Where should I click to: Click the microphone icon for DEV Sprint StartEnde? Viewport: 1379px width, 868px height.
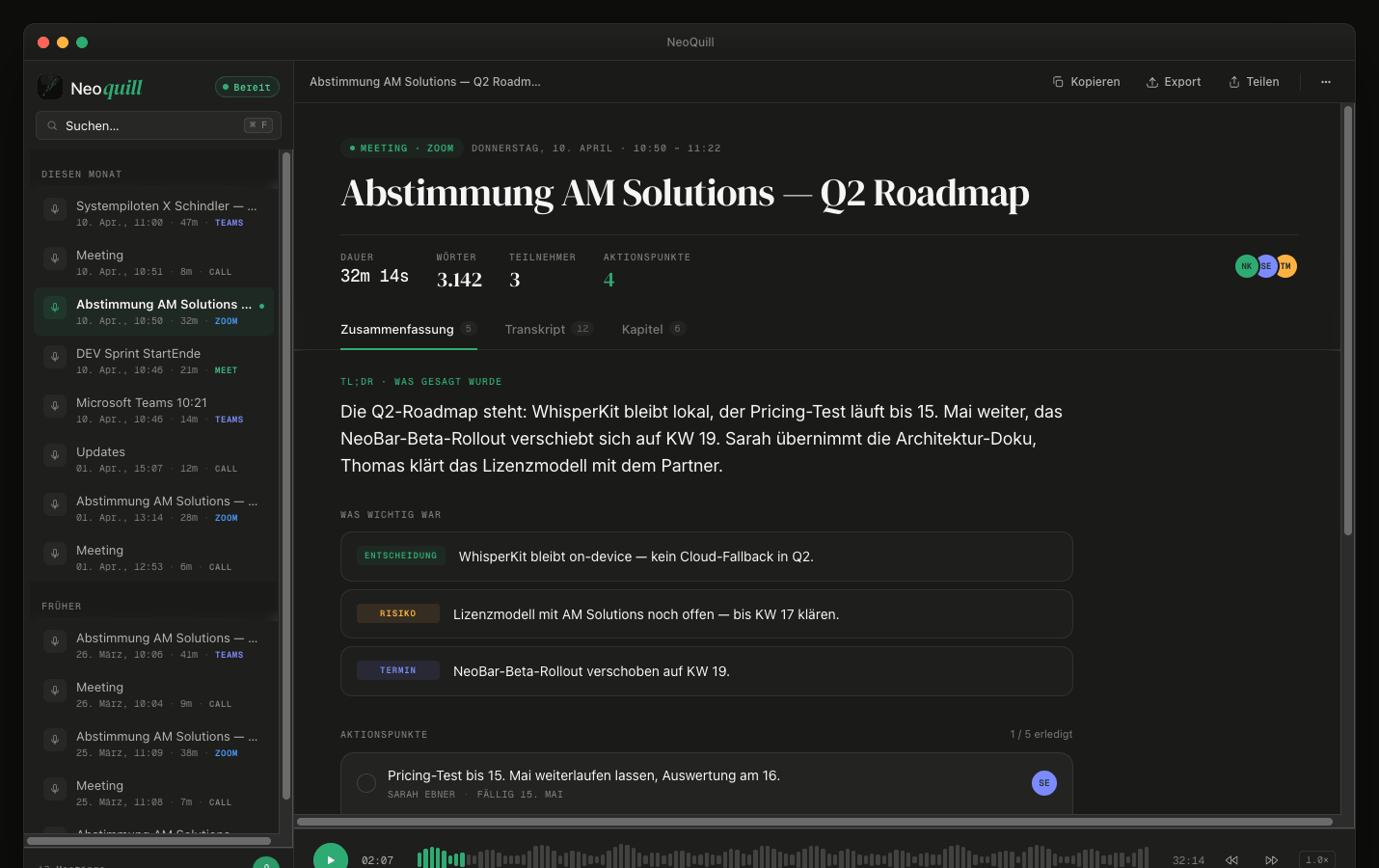[55, 356]
